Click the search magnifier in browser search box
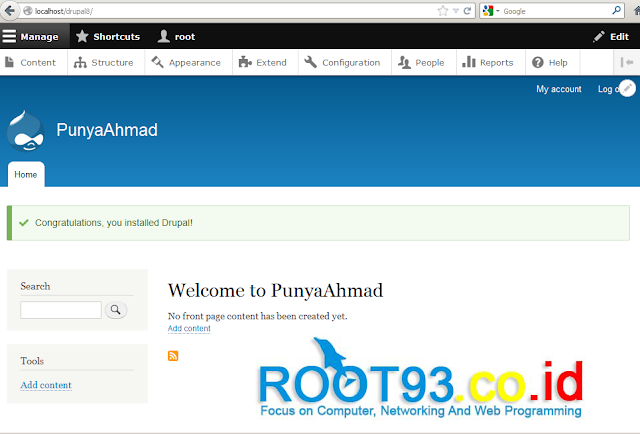Image resolution: width=640 pixels, height=434 pixels. [x=617, y=11]
